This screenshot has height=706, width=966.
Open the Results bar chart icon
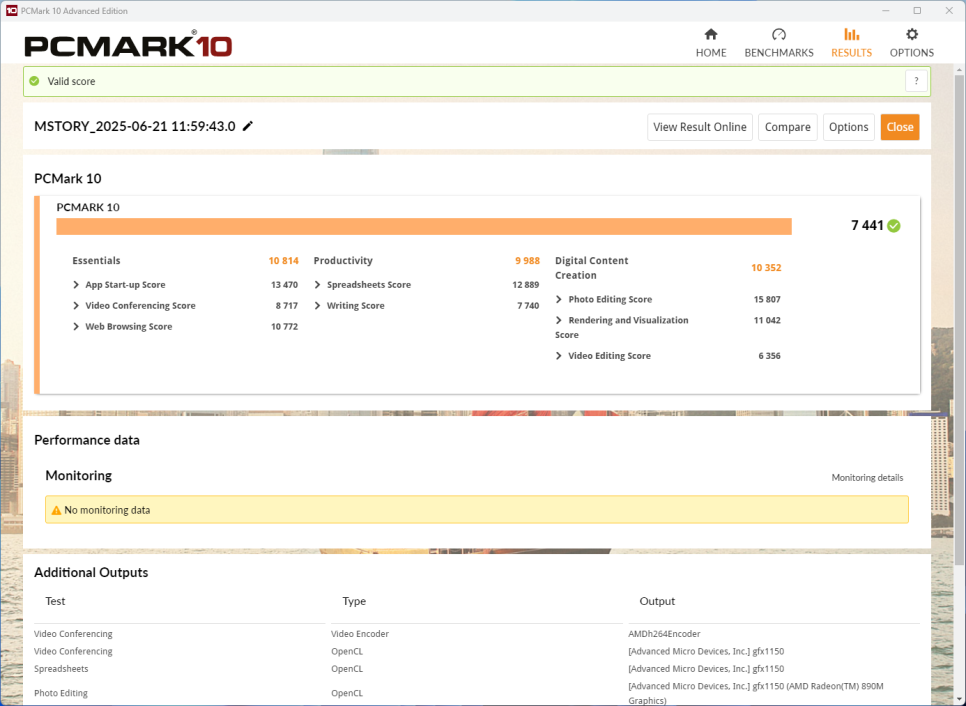851,35
